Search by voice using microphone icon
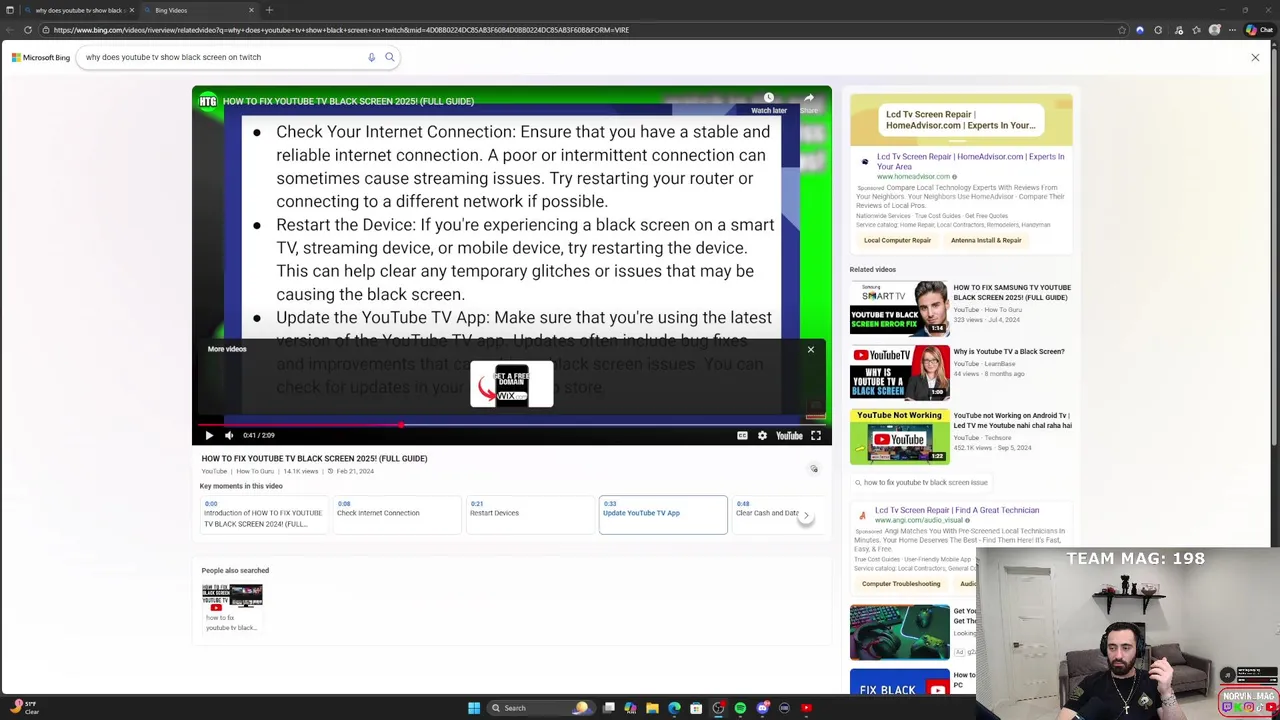1280x720 pixels. [371, 57]
